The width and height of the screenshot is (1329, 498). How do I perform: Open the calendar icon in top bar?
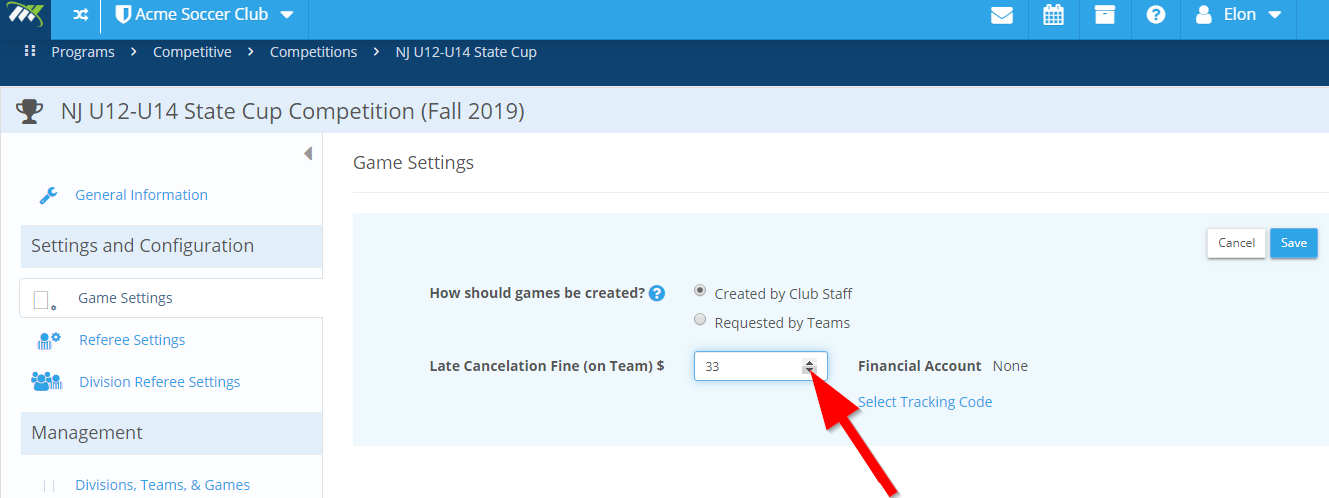[x=1053, y=15]
